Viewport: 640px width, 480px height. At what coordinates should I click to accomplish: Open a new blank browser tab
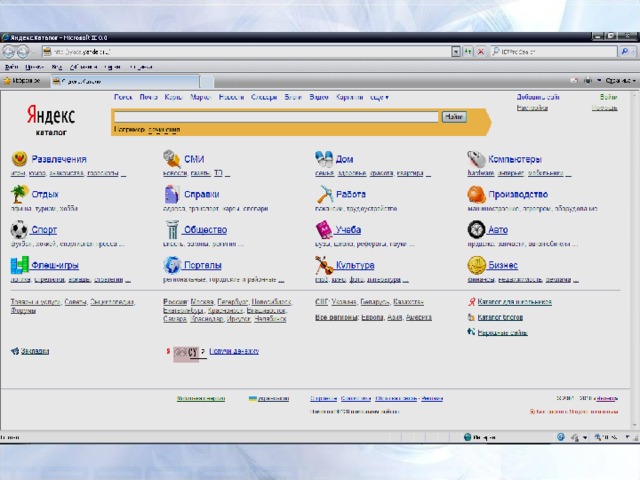coord(207,82)
